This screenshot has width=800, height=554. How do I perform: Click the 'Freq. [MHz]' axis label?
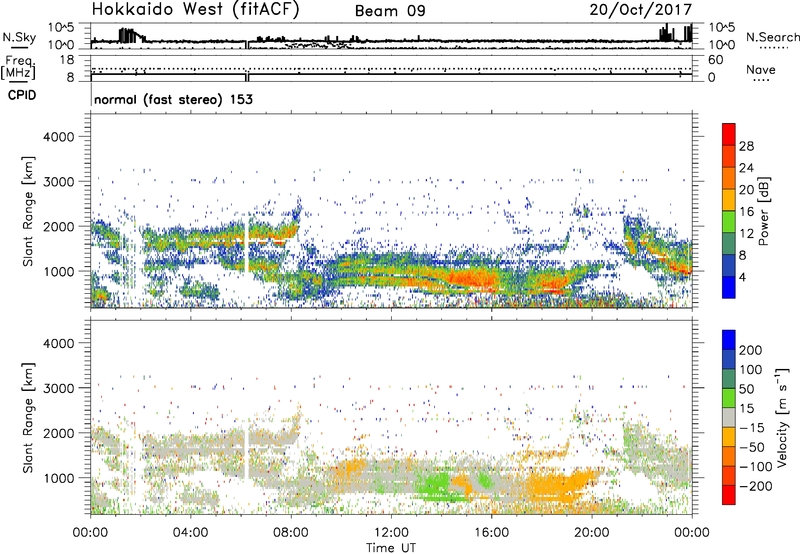point(18,68)
